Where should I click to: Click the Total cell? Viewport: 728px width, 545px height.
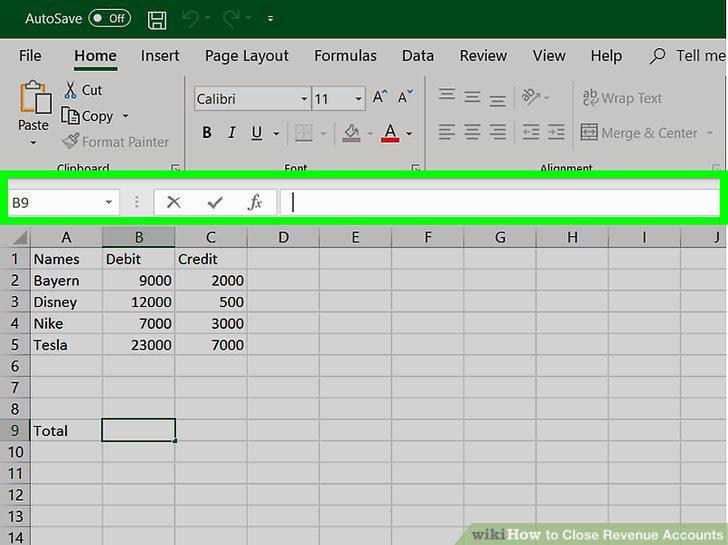click(x=66, y=430)
